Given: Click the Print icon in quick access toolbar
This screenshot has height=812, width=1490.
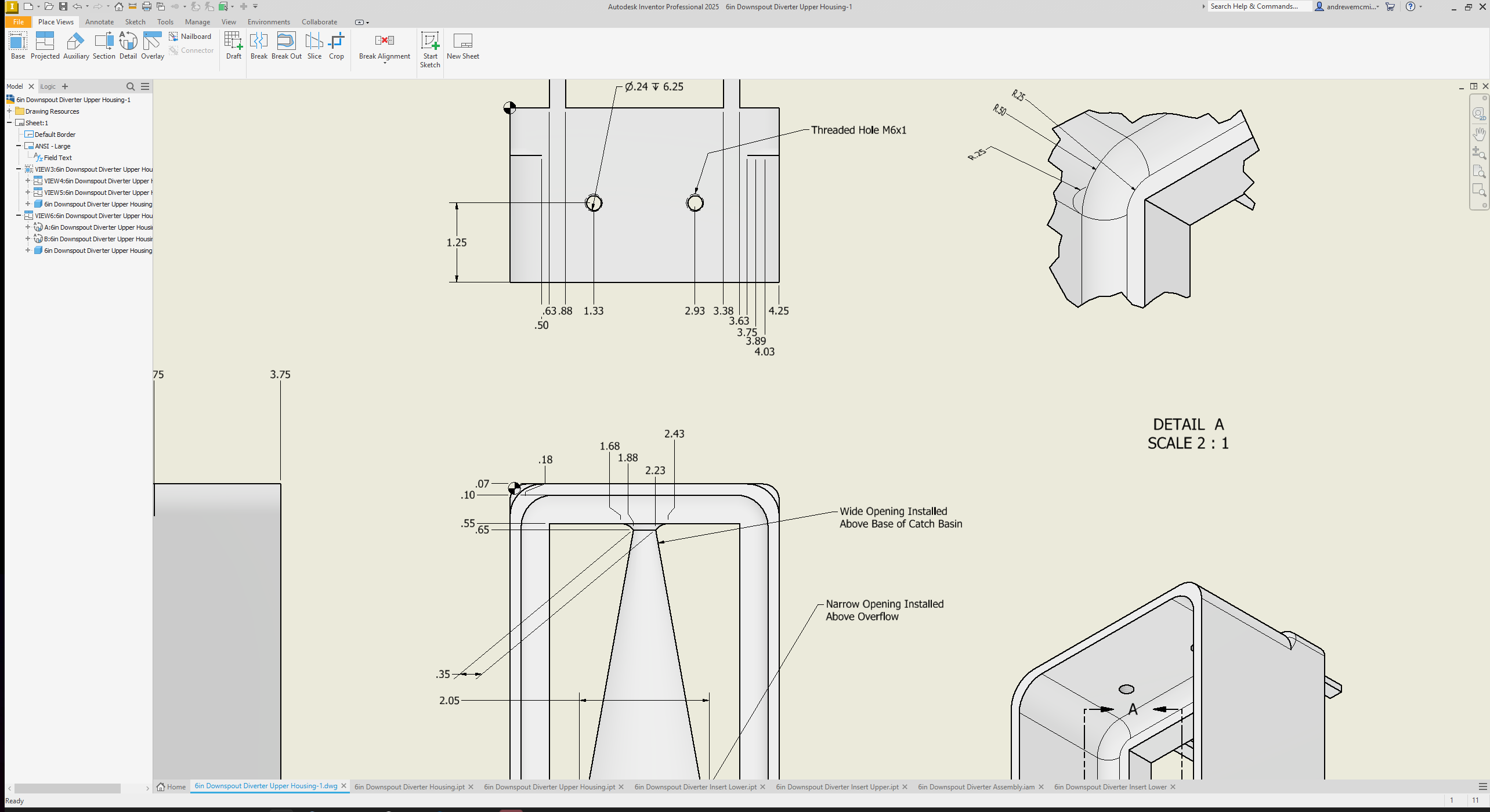Looking at the screenshot, I should coord(147,6).
